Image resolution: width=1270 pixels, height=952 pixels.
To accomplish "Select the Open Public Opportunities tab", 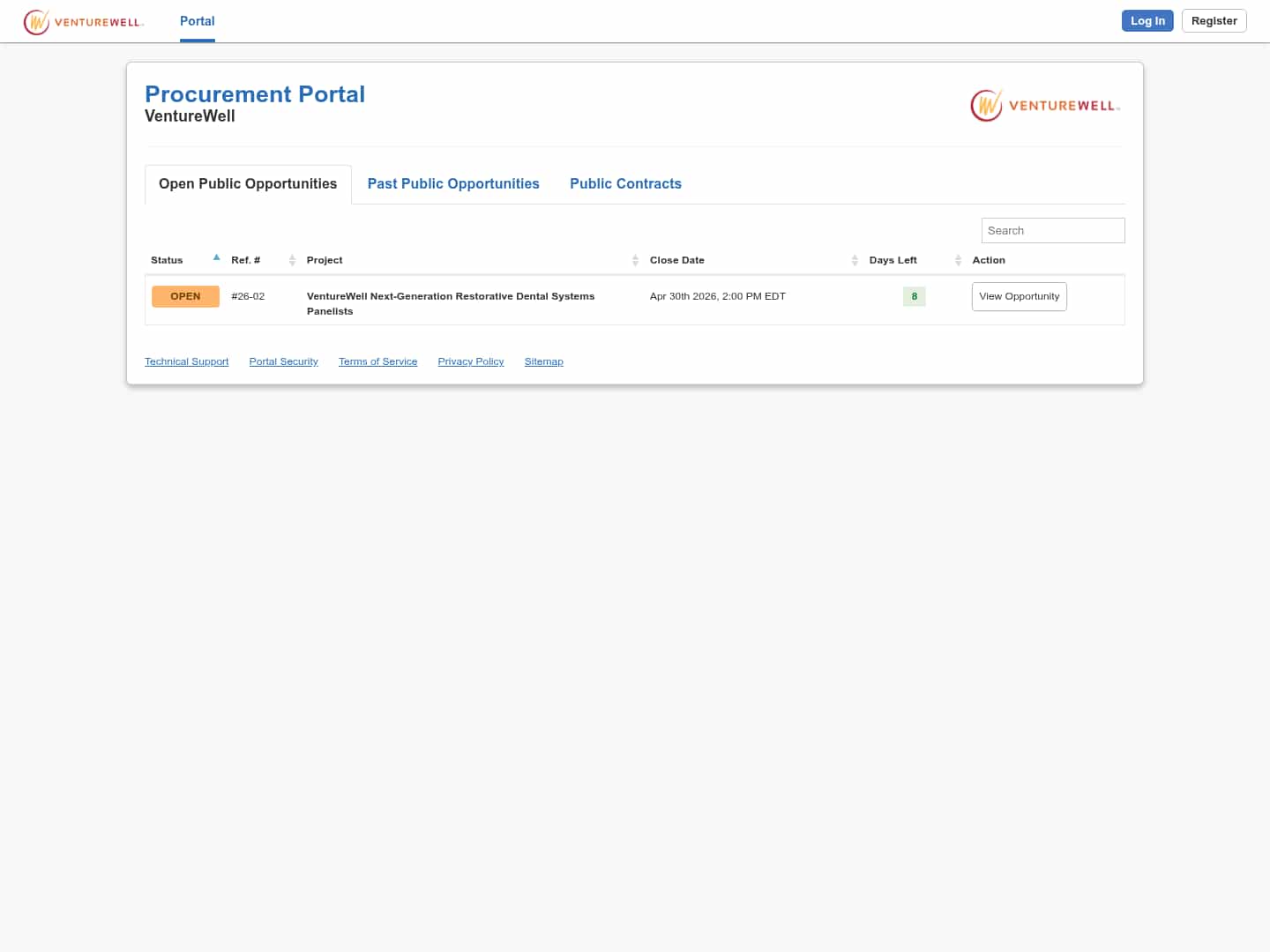I will click(247, 183).
